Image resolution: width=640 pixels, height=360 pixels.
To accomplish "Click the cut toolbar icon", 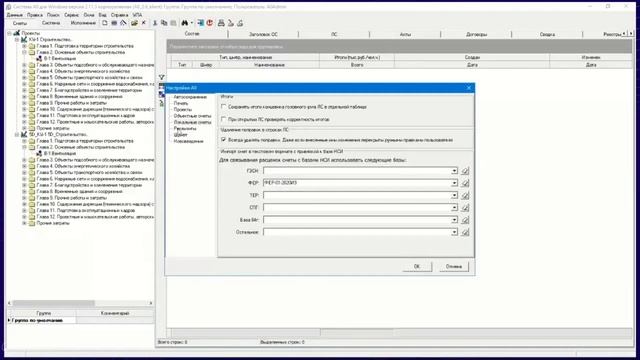I will [155, 23].
